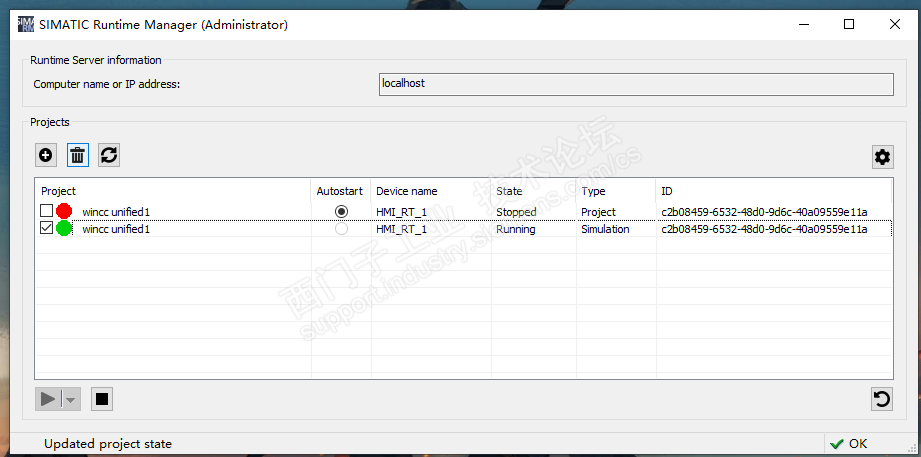The width and height of the screenshot is (921, 457).
Task: Uncheck the box for the Running simulation row
Action: tap(46, 228)
